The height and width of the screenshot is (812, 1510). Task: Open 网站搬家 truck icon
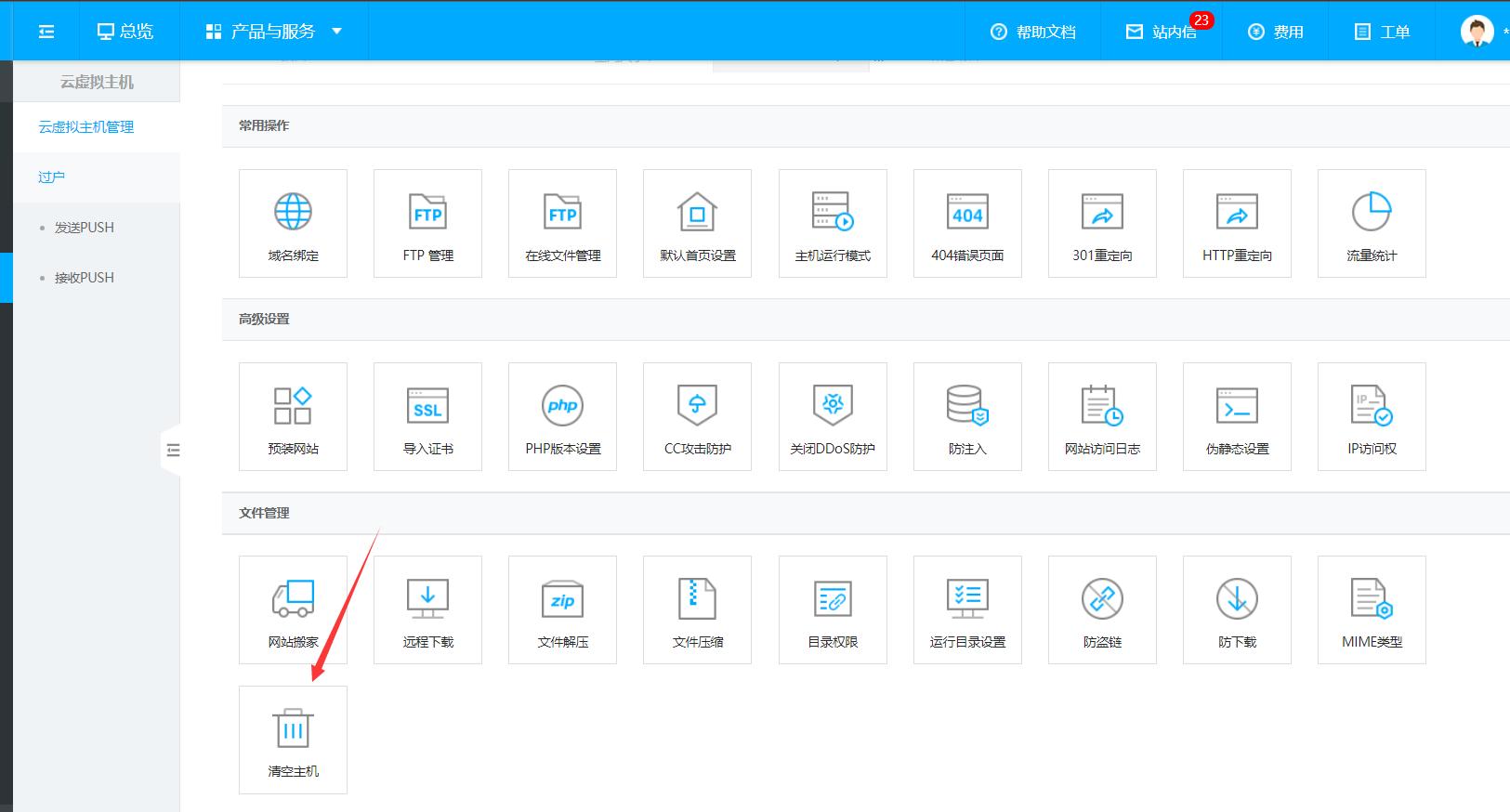293,599
